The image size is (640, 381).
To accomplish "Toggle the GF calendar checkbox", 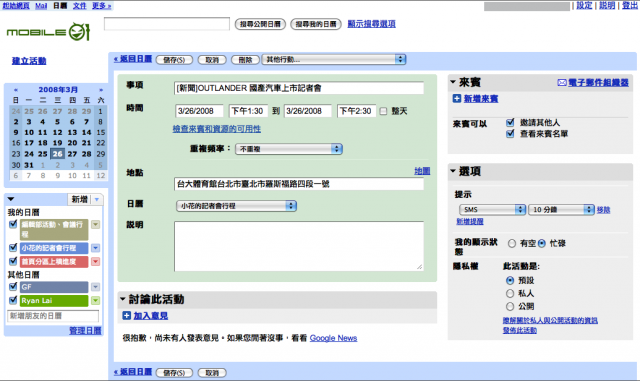I will [13, 286].
